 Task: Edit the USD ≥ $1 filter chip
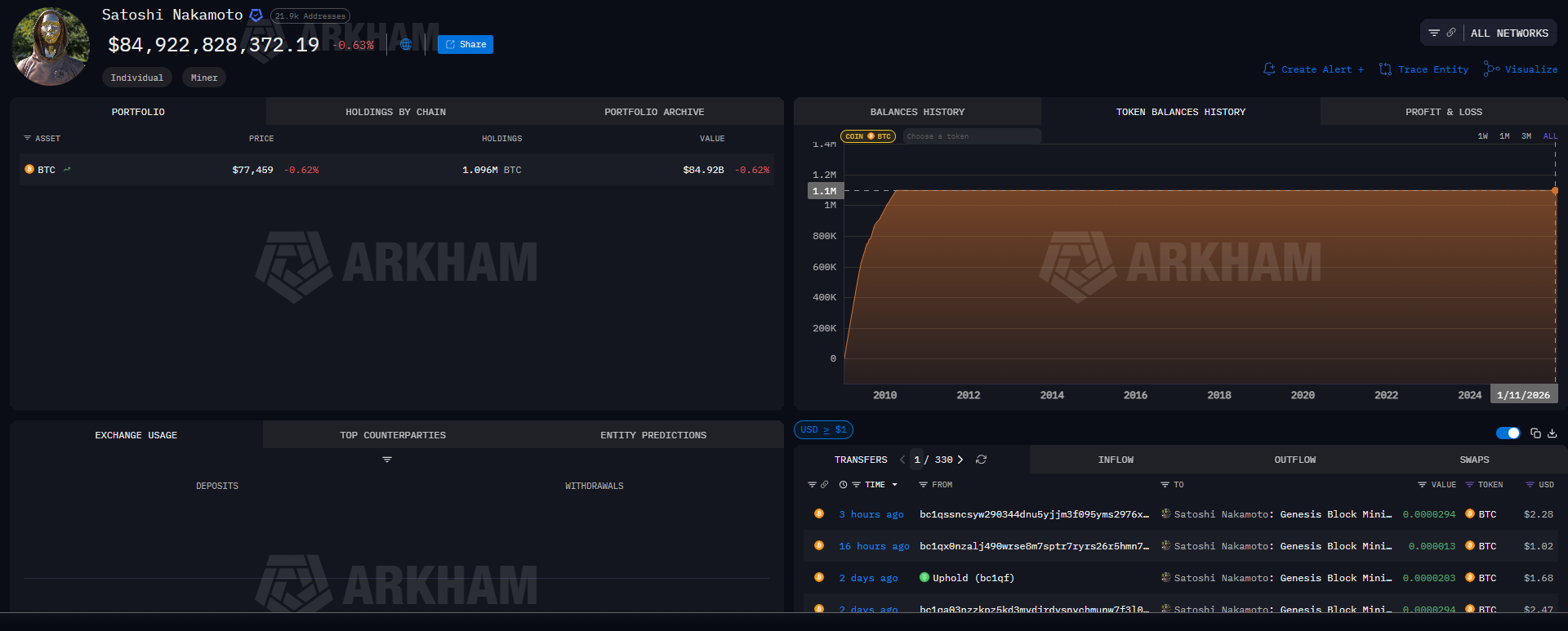pyautogui.click(x=823, y=429)
